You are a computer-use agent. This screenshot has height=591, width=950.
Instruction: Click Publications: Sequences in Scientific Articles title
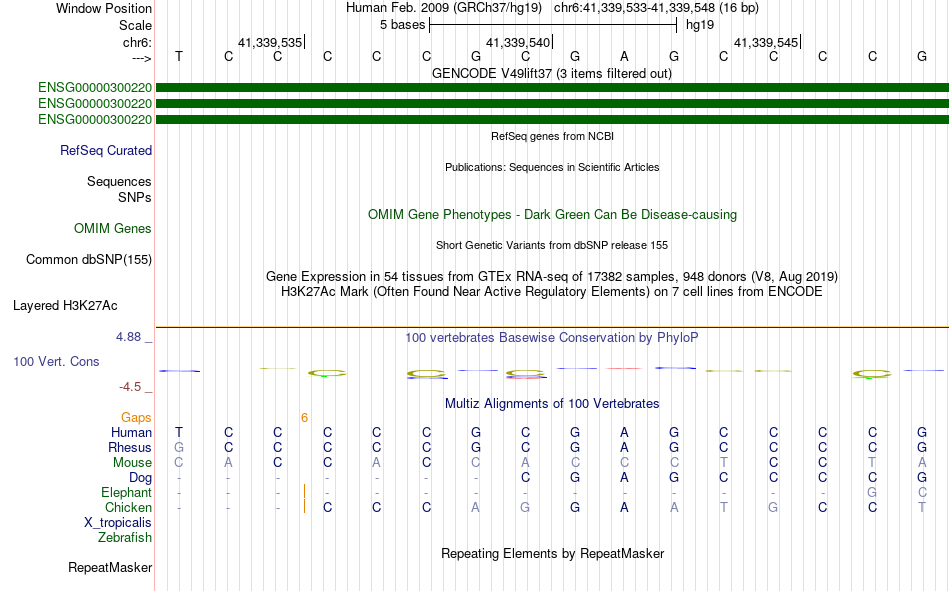tap(552, 167)
